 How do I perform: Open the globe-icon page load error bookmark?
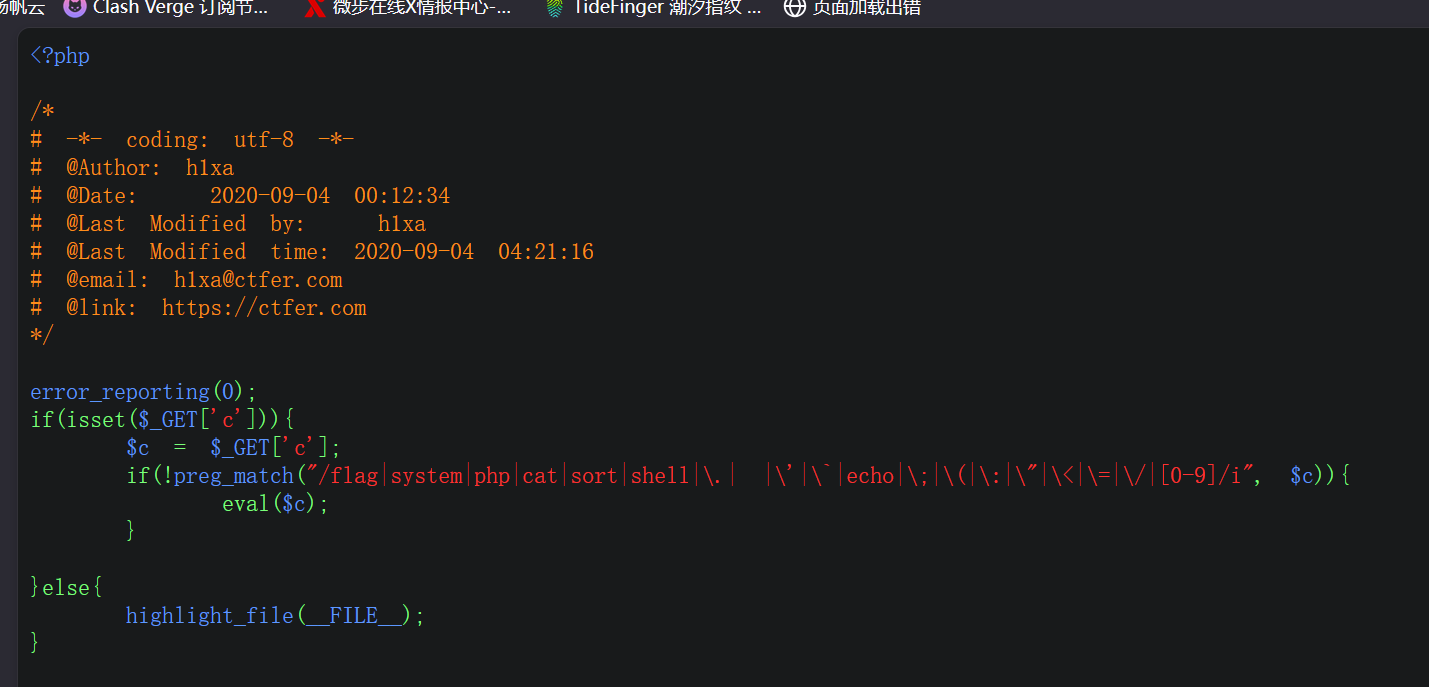click(794, 8)
